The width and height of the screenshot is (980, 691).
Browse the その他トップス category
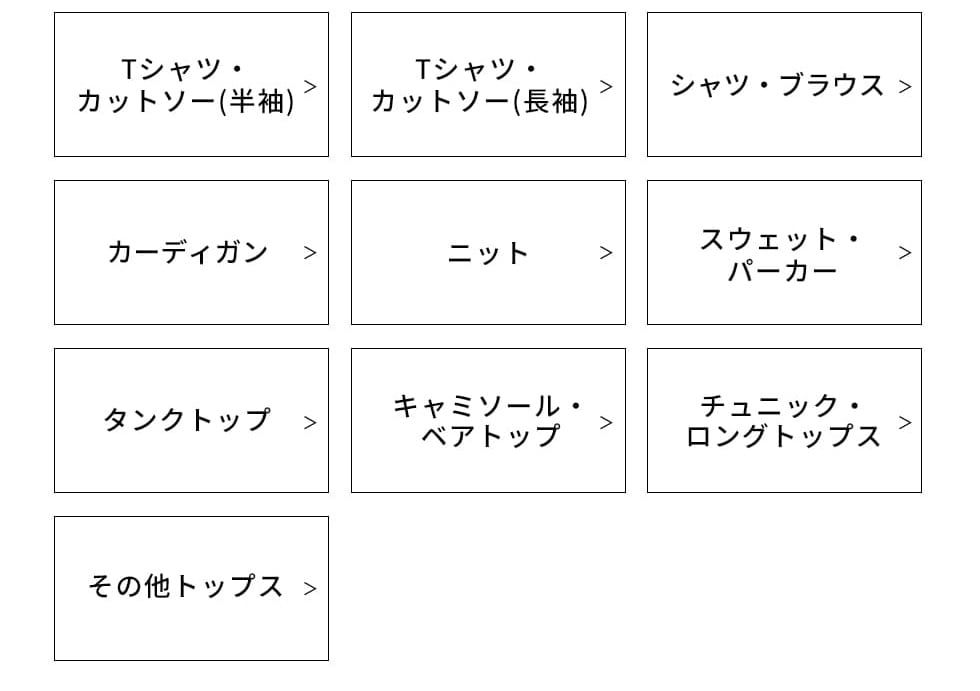coord(186,587)
